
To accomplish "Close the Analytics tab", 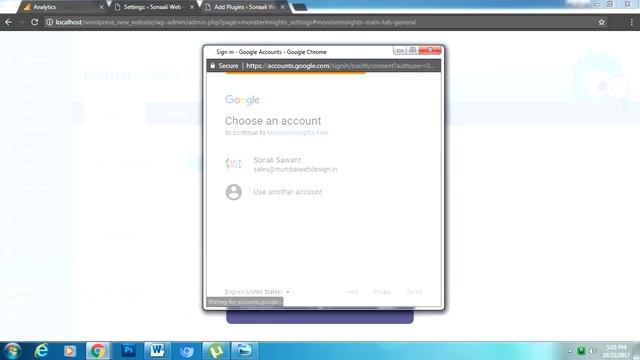I will 101,7.
